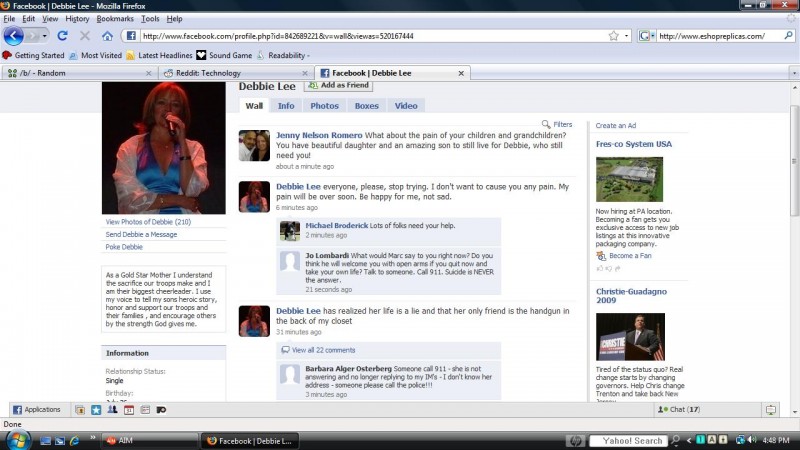Screen dimensions: 800x450
Task: Open the Windows Start orb
Action: coord(18,440)
